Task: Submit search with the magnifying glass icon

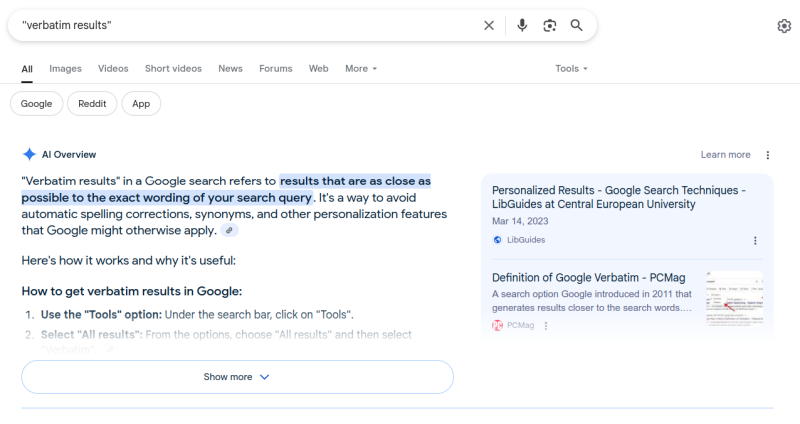Action: pyautogui.click(x=577, y=26)
